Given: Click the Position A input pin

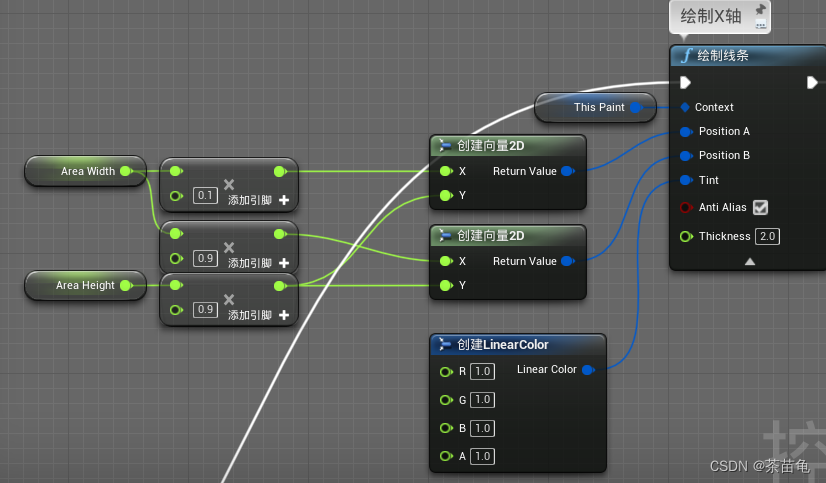Looking at the screenshot, I should [x=686, y=132].
